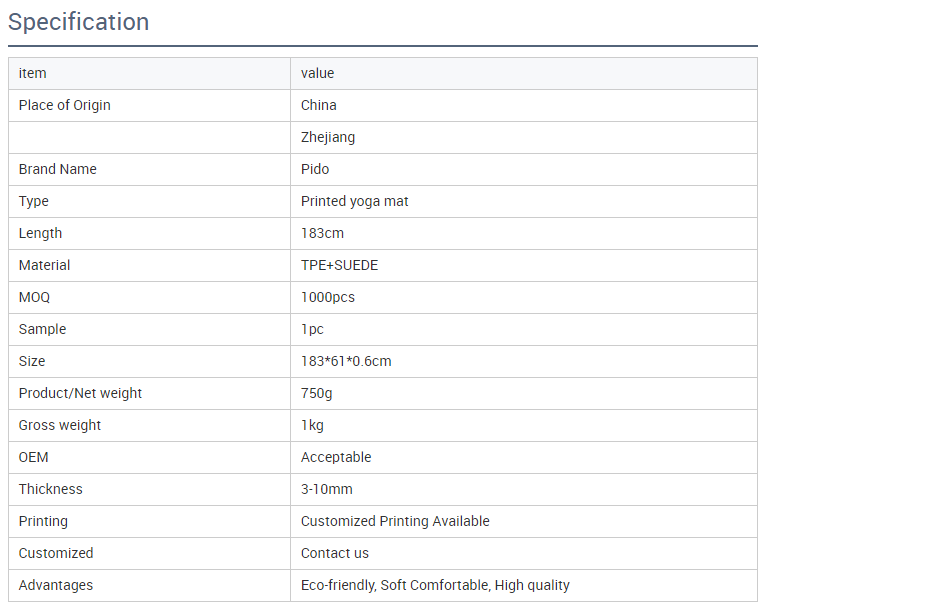Select the 'MOQ' row label
Viewport: 940px width, 614px height.
click(x=34, y=297)
